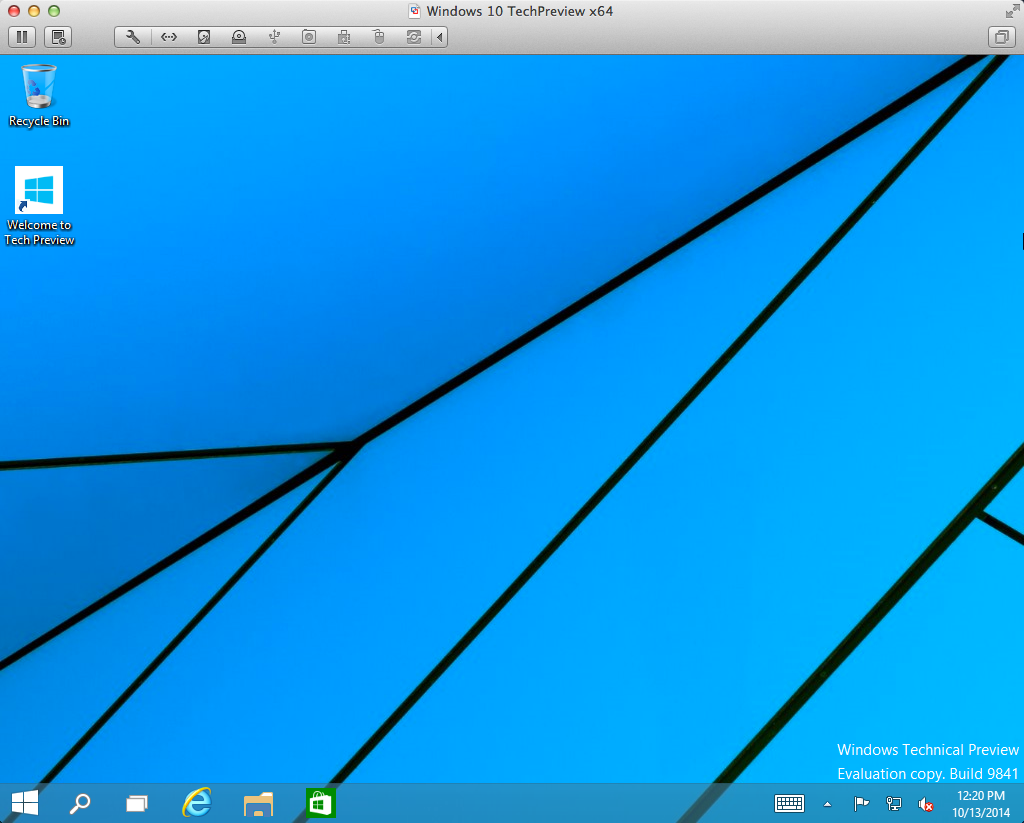This screenshot has height=823, width=1024.
Task: Select Welcome to Tech Preview shortcut
Action: pyautogui.click(x=39, y=206)
